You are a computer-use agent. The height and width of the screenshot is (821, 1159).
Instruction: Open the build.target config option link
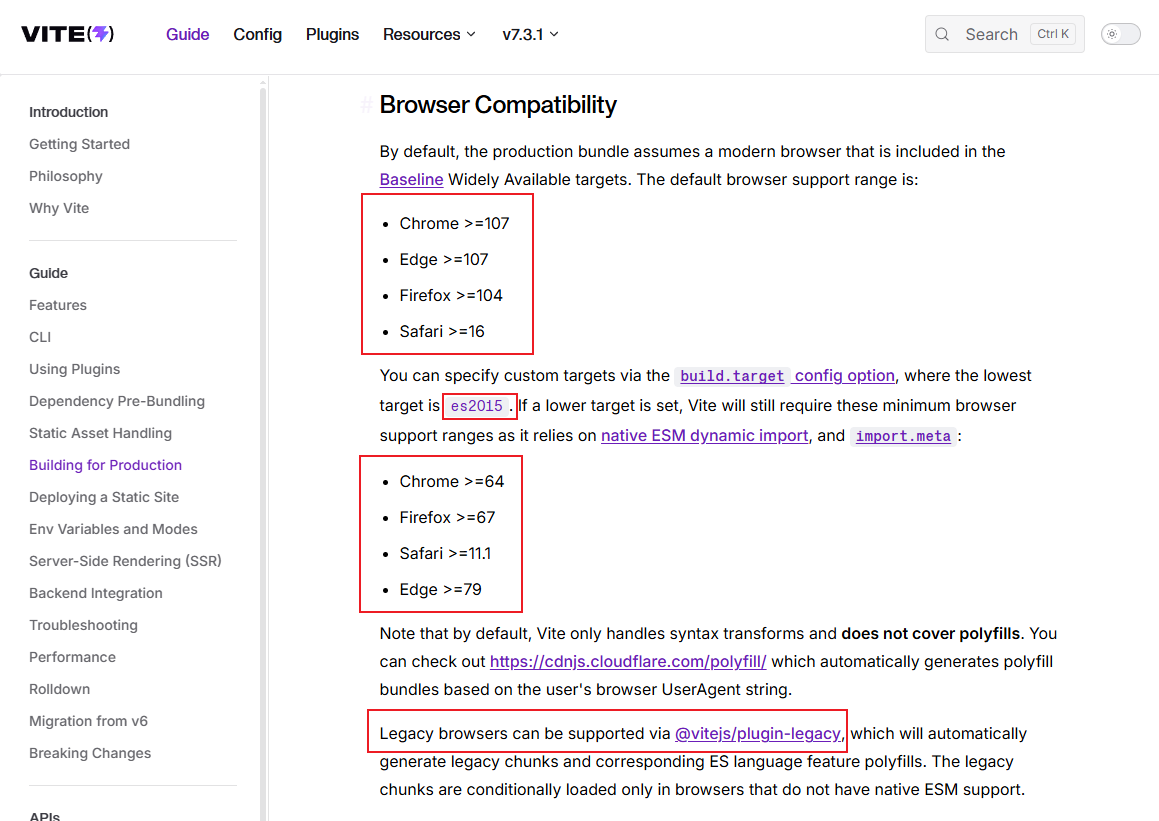tap(785, 376)
